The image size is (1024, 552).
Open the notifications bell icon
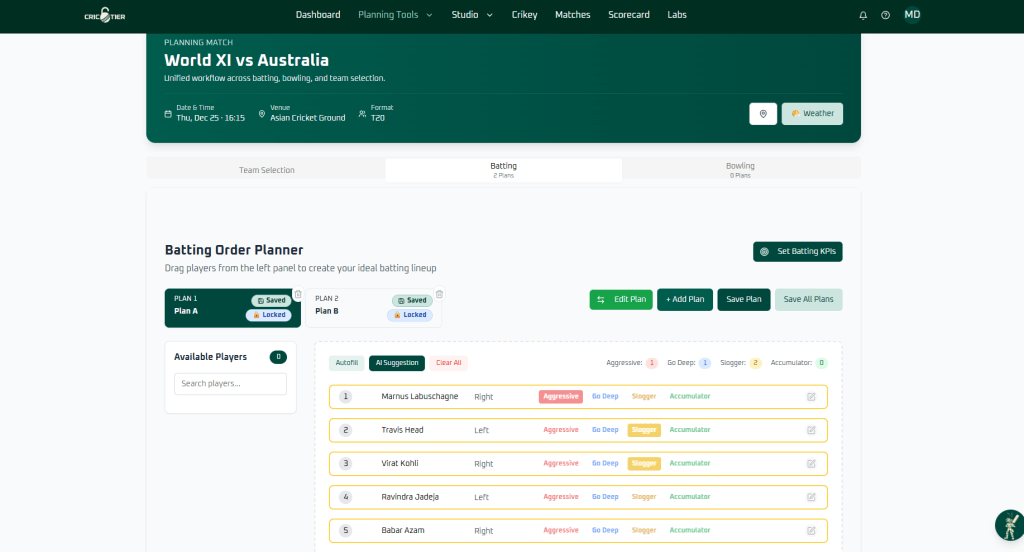click(863, 15)
